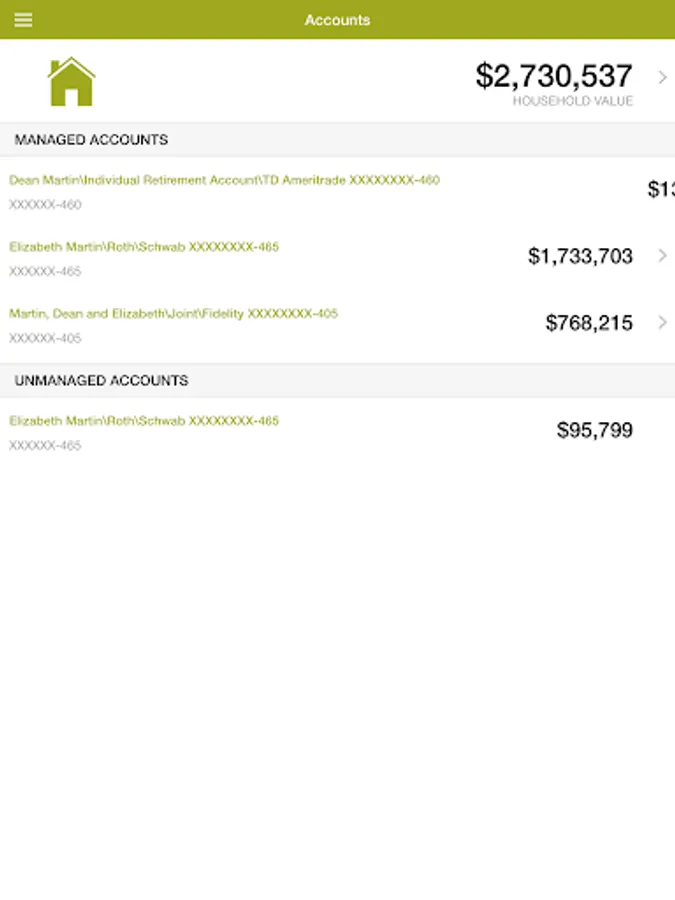Expand household value details chevron

(662, 77)
